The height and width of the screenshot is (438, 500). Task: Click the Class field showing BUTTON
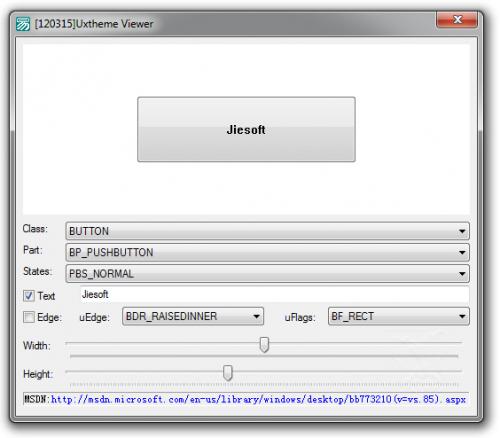(x=267, y=231)
